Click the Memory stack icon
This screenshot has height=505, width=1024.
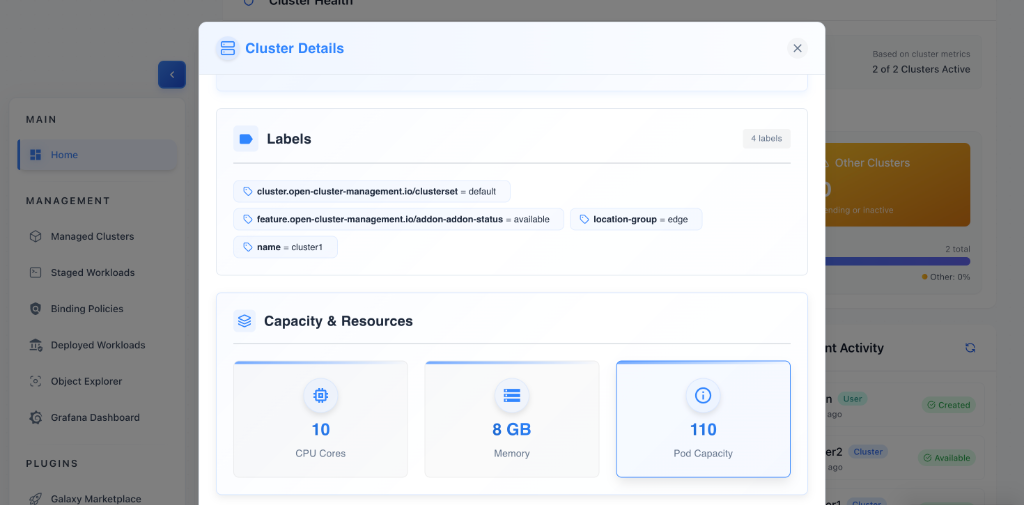pos(512,396)
